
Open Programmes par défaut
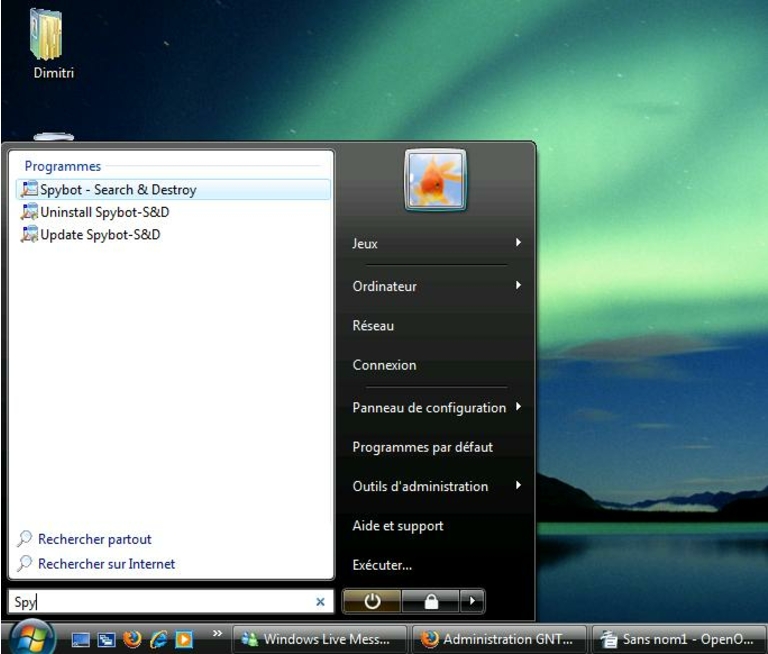(x=422, y=447)
